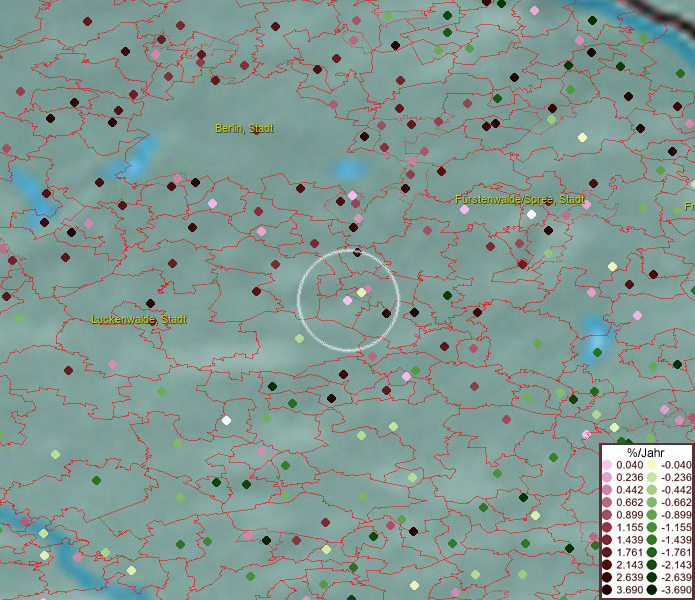Pick the -0.899 green legend swatch

pos(652,515)
